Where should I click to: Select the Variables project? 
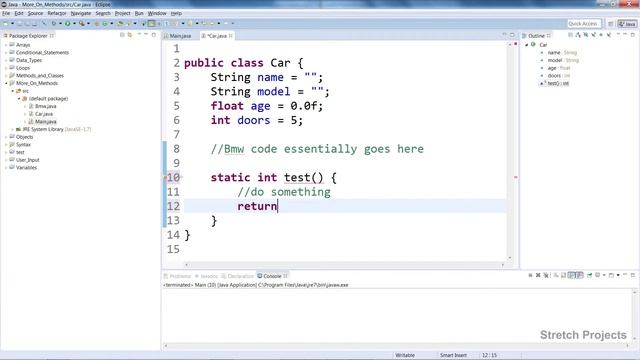(26, 168)
